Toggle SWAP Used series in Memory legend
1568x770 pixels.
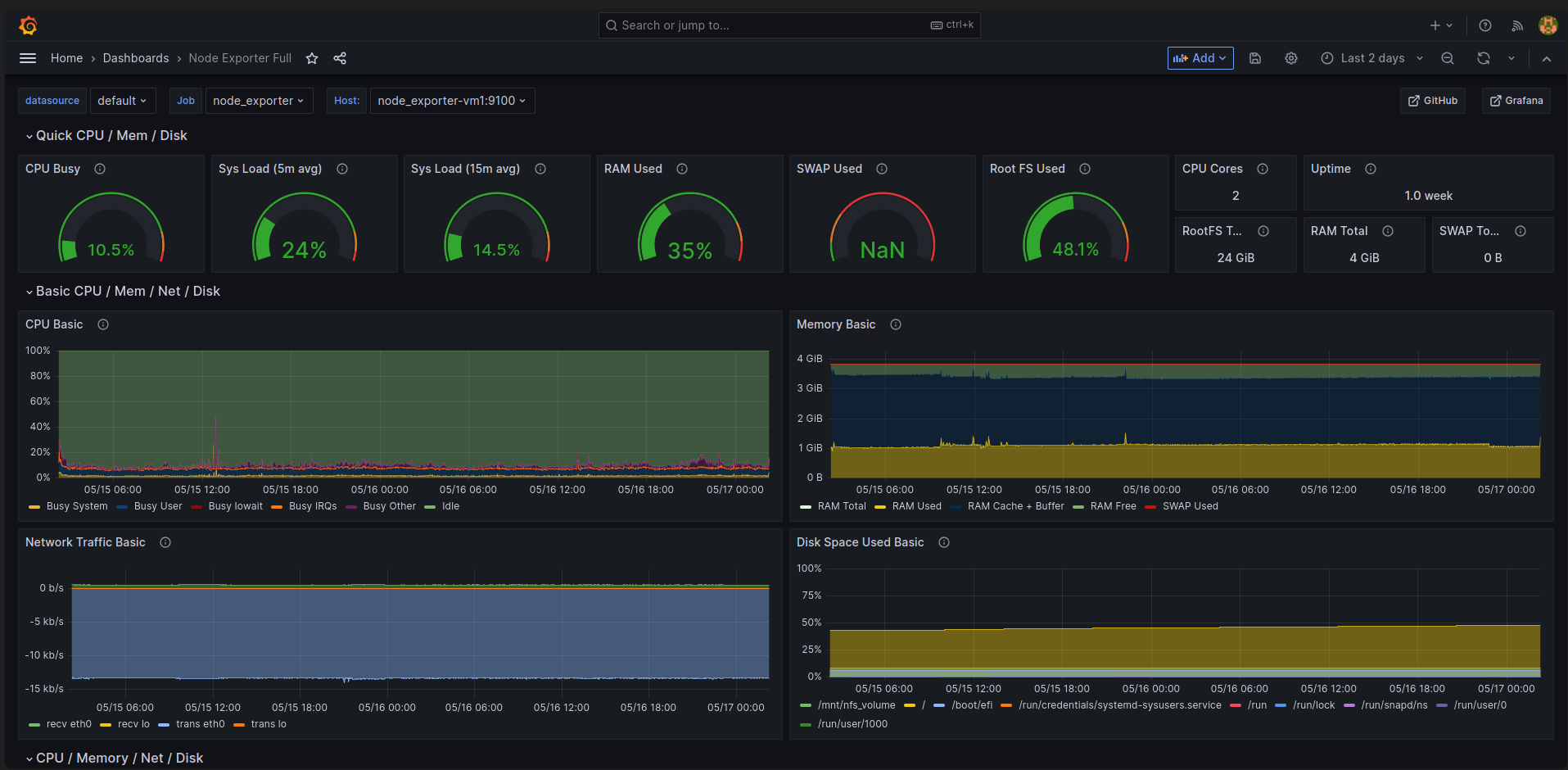click(x=1191, y=506)
